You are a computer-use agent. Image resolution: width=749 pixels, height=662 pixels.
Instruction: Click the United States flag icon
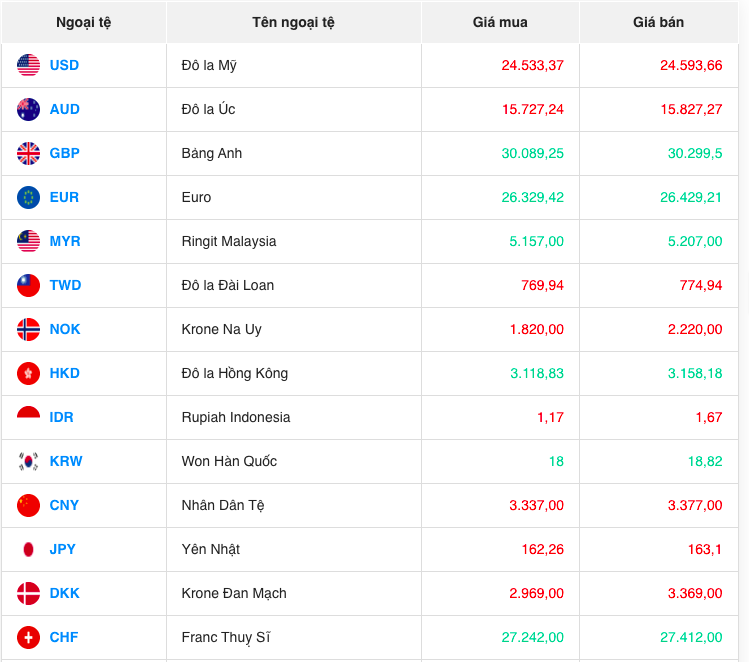28,65
